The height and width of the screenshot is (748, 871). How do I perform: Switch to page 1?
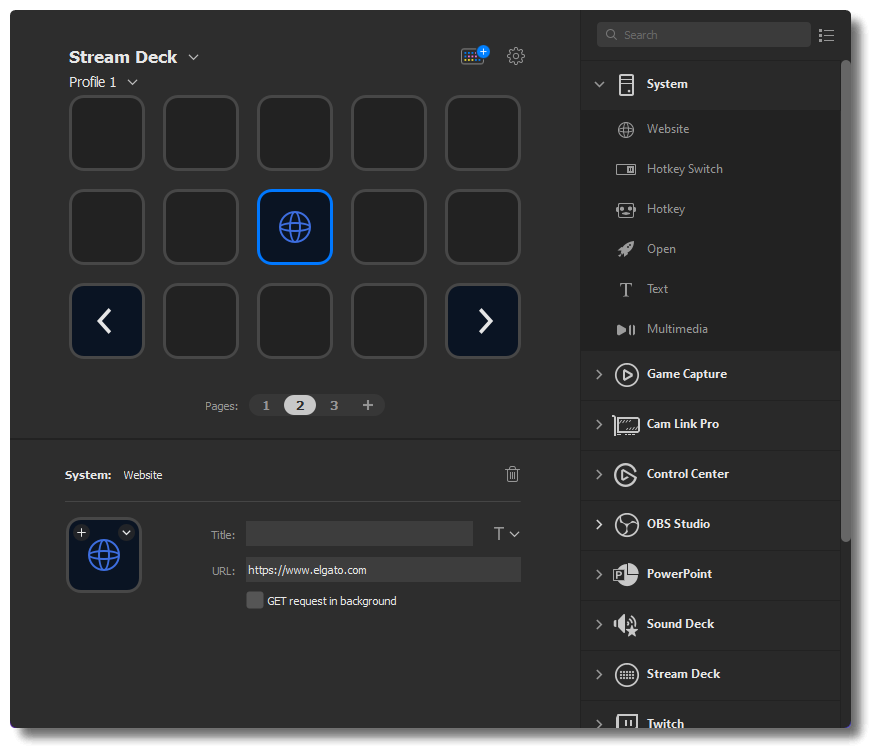(266, 405)
